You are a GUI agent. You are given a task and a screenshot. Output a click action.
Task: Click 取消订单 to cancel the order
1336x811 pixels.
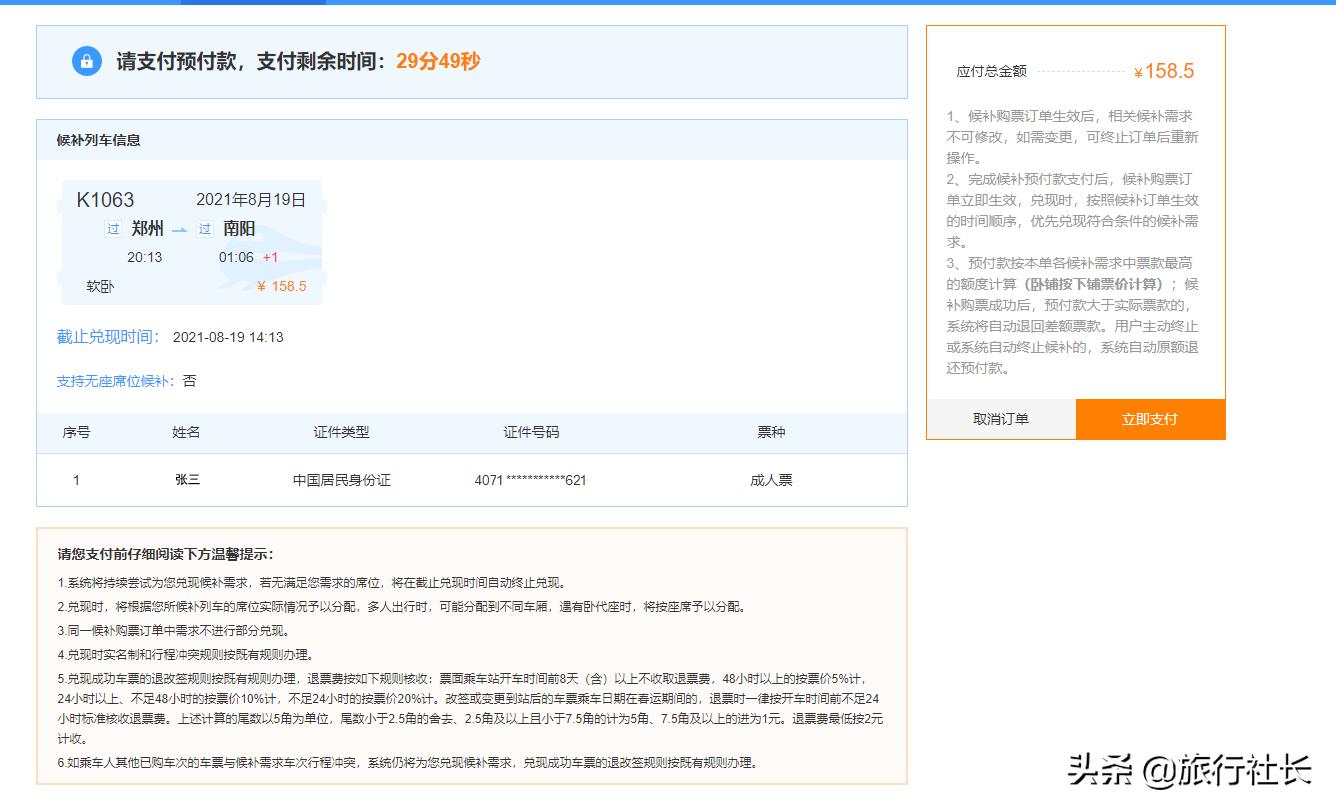click(x=1001, y=420)
